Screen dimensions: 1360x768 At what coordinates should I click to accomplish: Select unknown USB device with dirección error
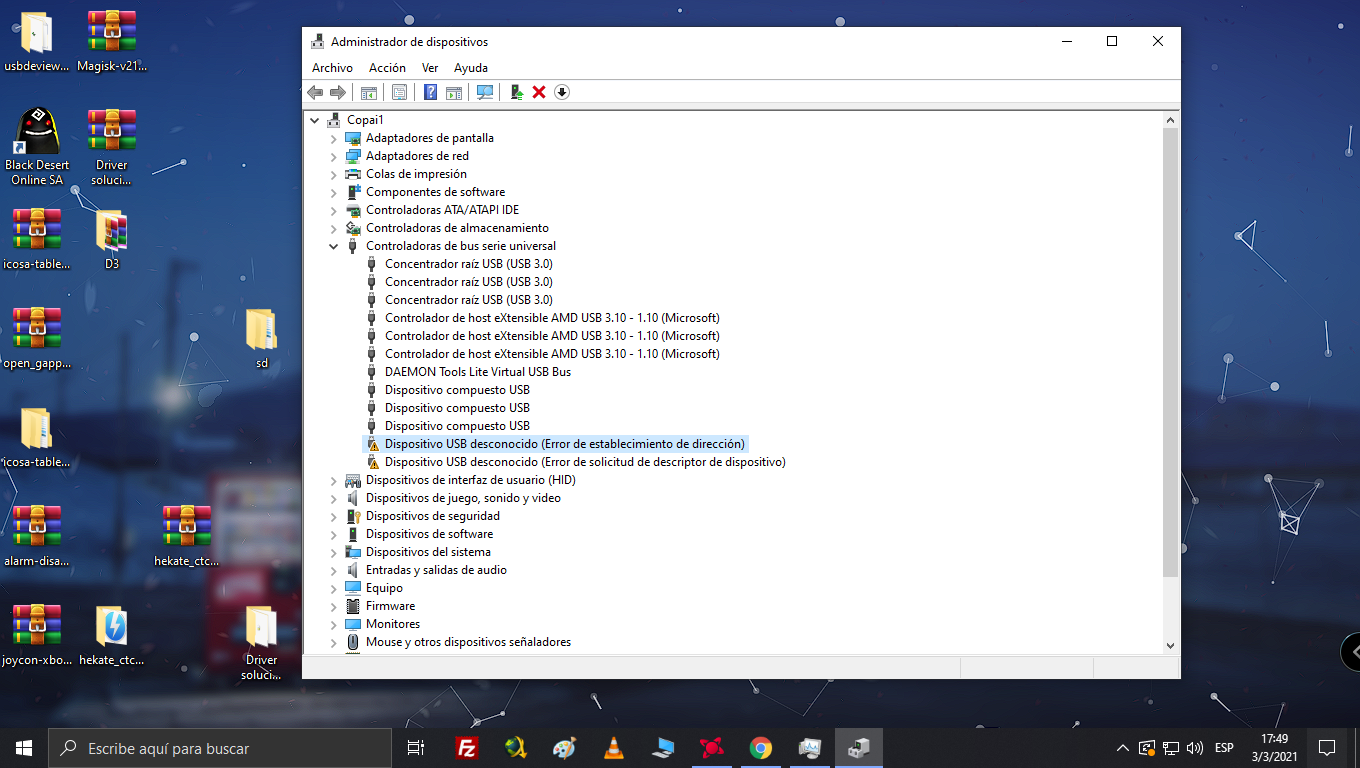pos(565,444)
